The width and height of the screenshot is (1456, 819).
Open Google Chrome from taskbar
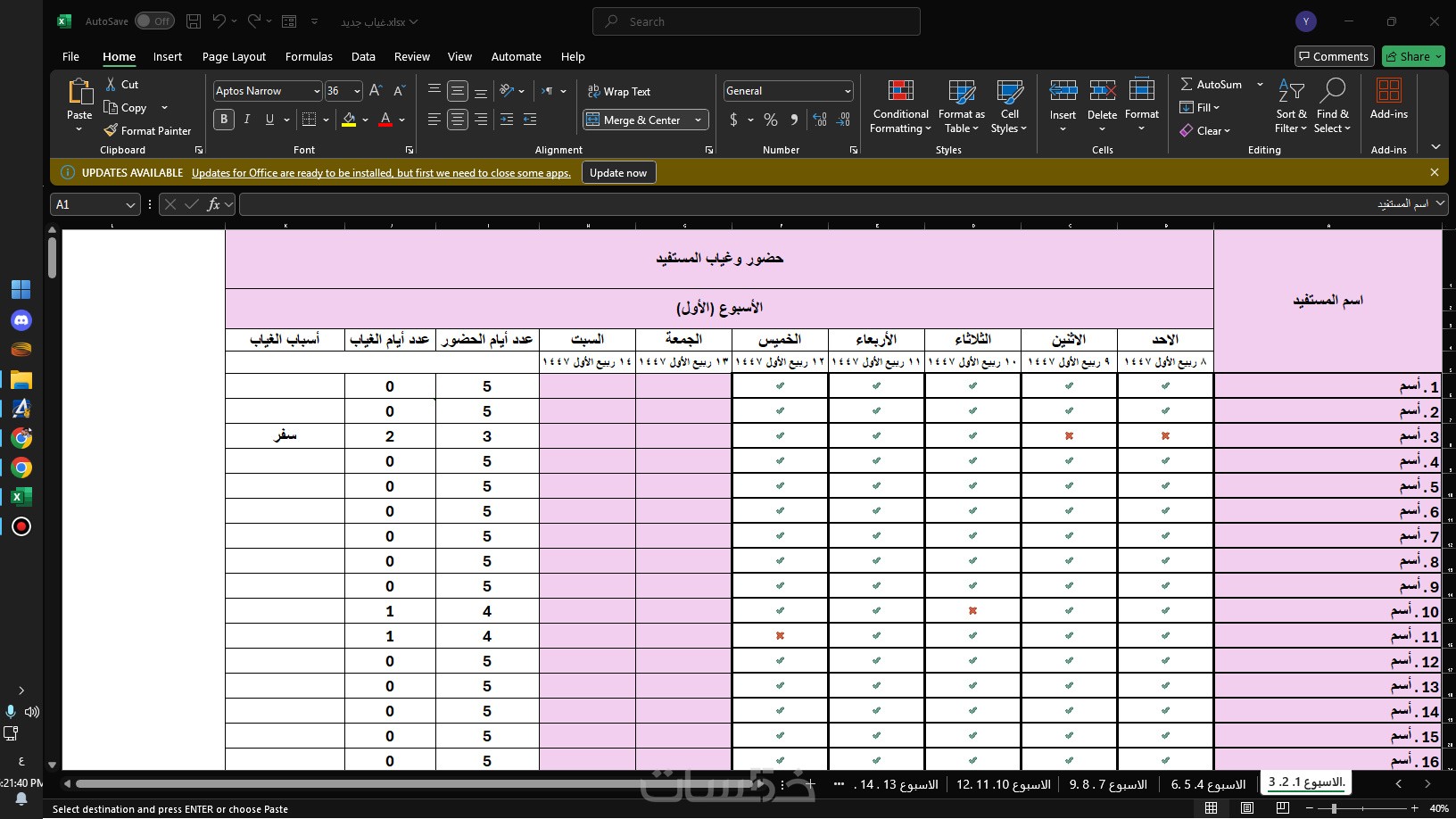[21, 467]
